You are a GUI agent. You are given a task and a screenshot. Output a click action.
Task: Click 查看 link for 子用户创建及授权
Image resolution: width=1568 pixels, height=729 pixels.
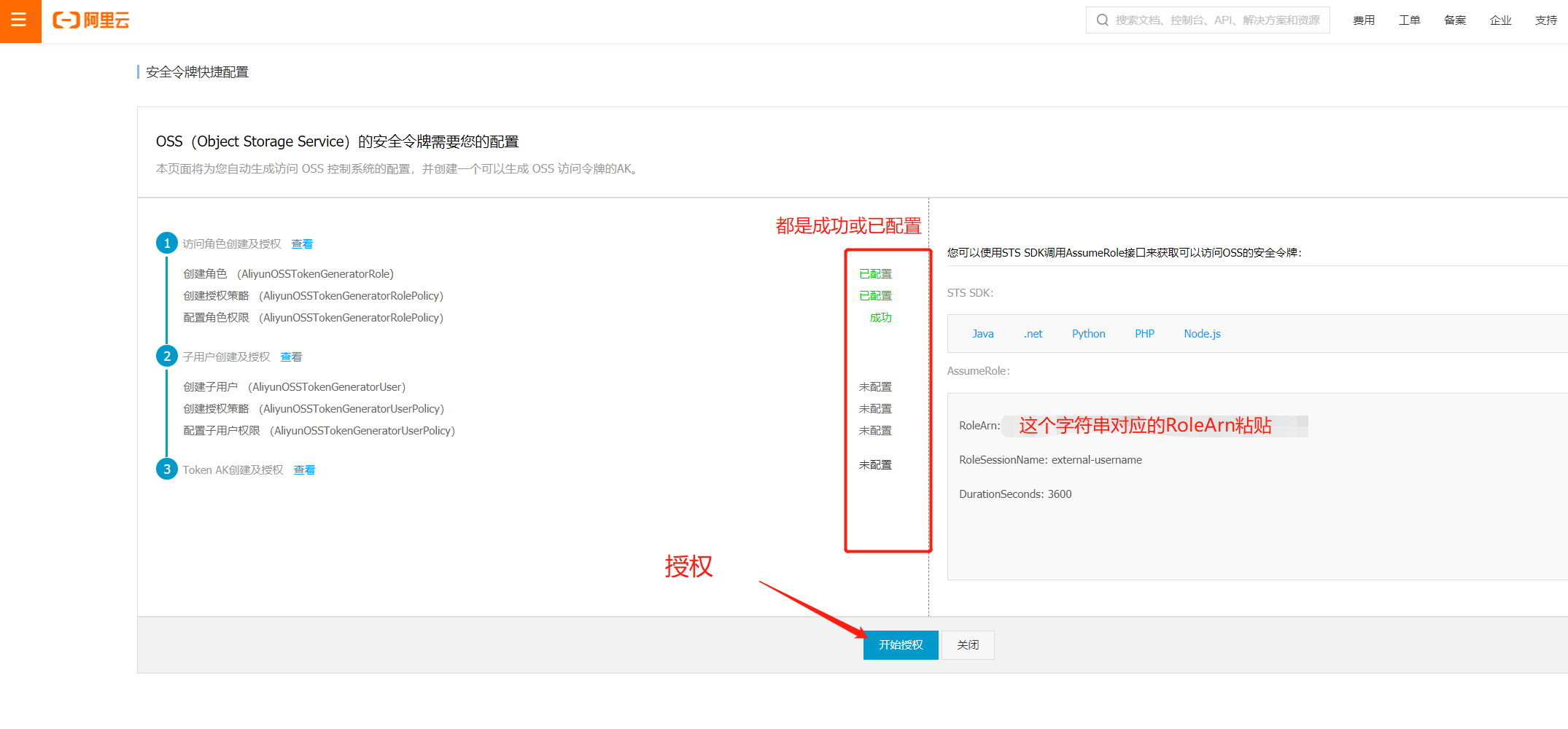291,357
